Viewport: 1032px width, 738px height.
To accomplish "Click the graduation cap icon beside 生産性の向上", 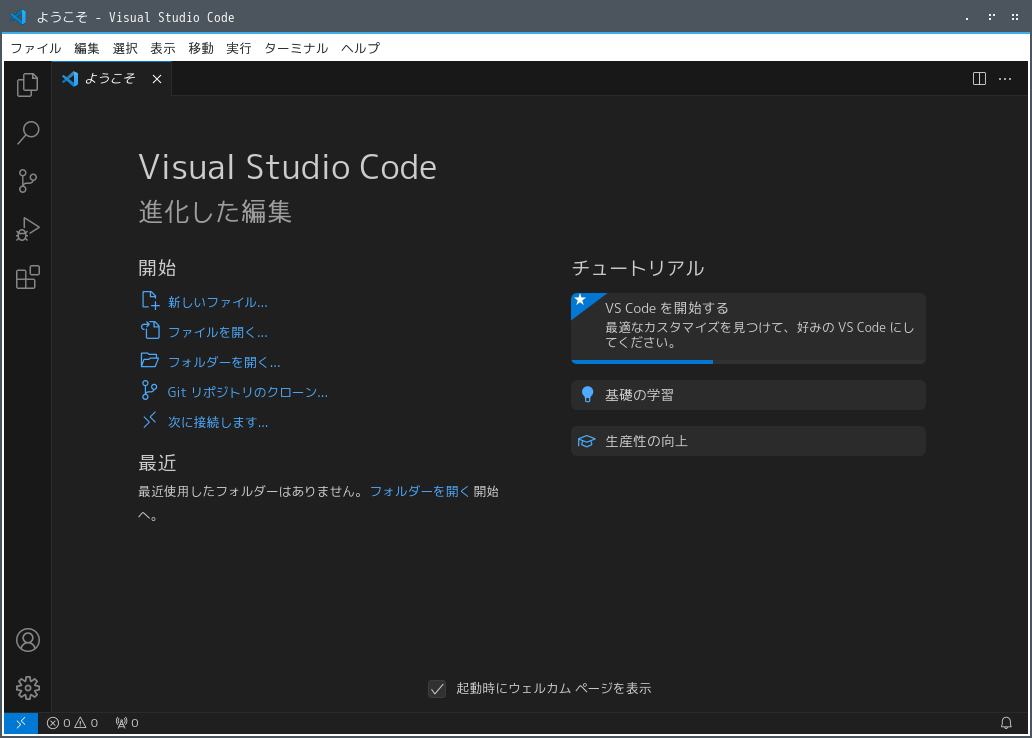I will click(586, 441).
